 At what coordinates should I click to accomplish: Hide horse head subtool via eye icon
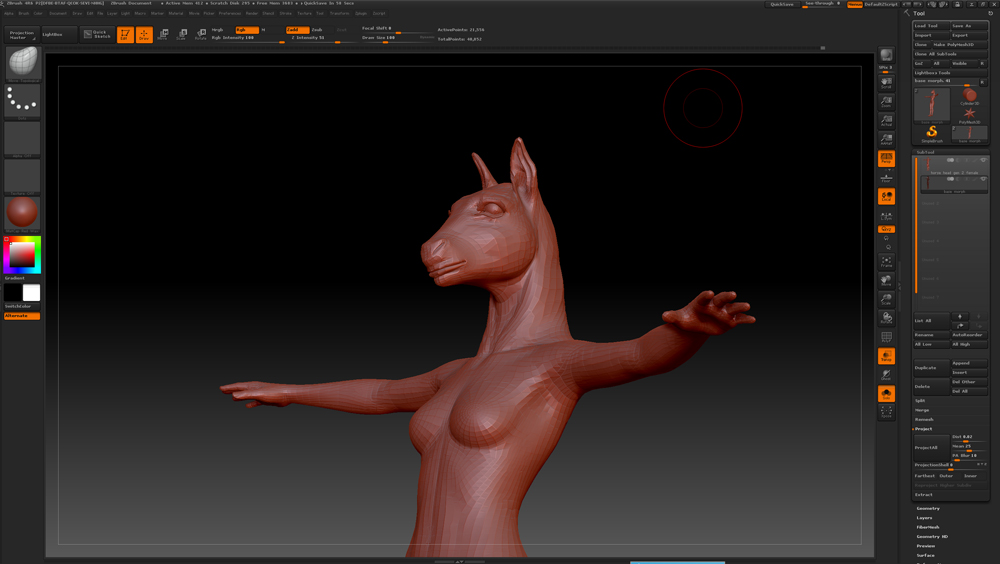[x=983, y=160]
